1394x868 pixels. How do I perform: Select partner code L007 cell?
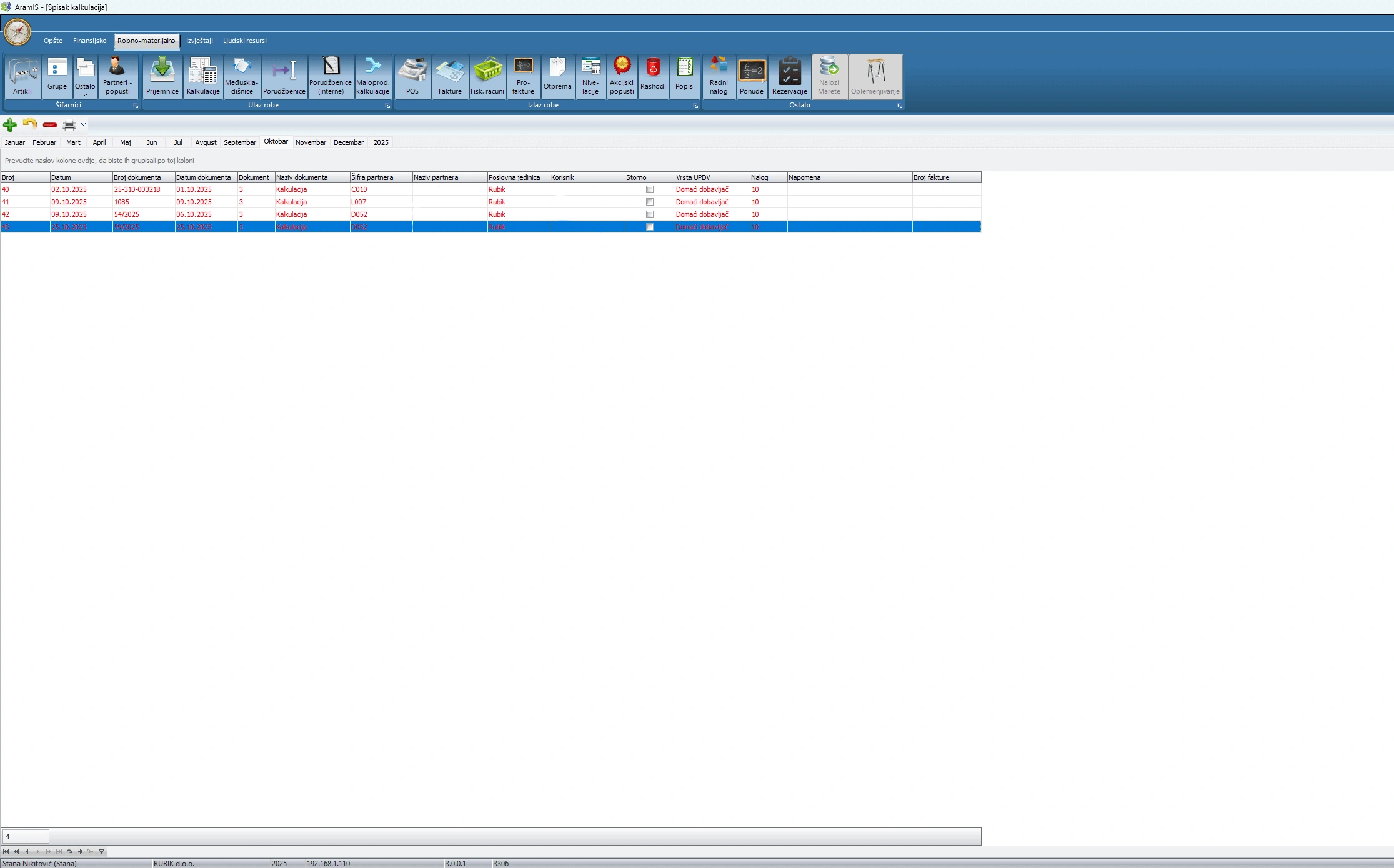click(x=381, y=202)
